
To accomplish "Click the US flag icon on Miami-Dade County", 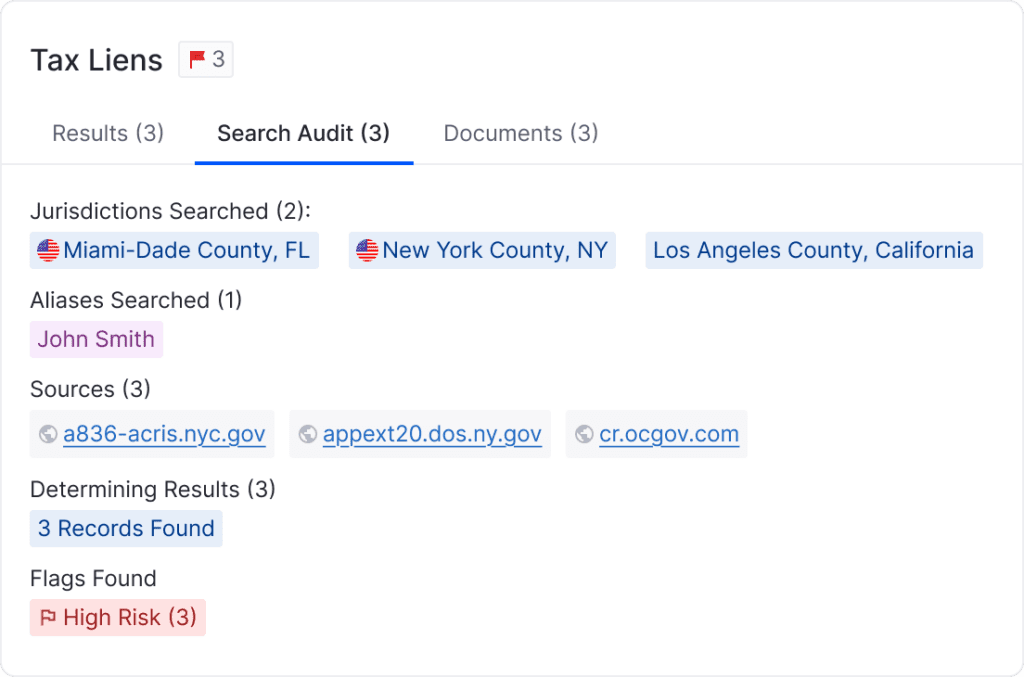I will (48, 250).
